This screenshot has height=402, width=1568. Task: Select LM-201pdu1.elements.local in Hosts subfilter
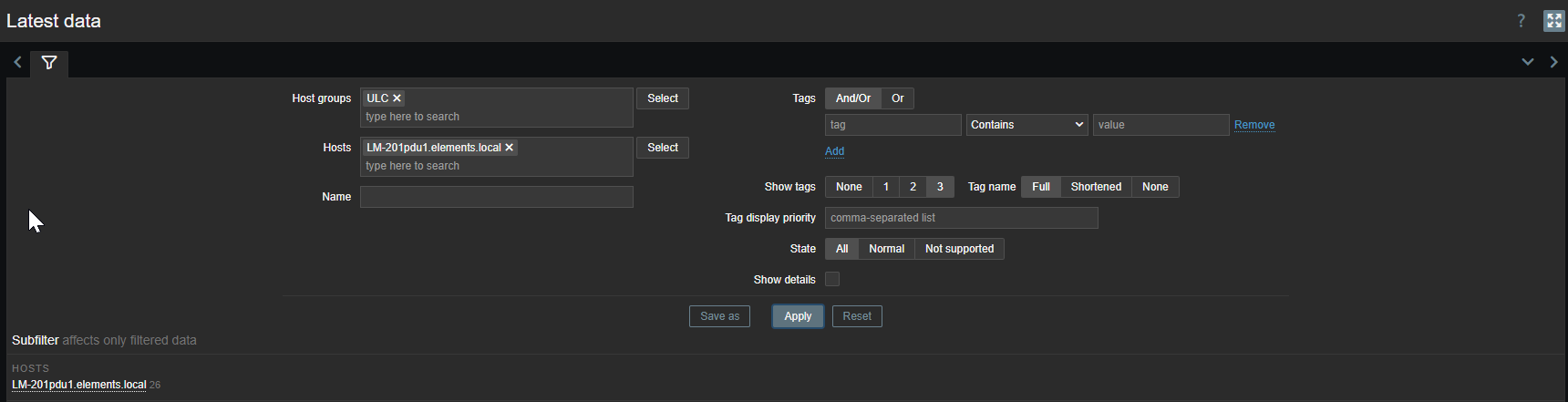78,385
